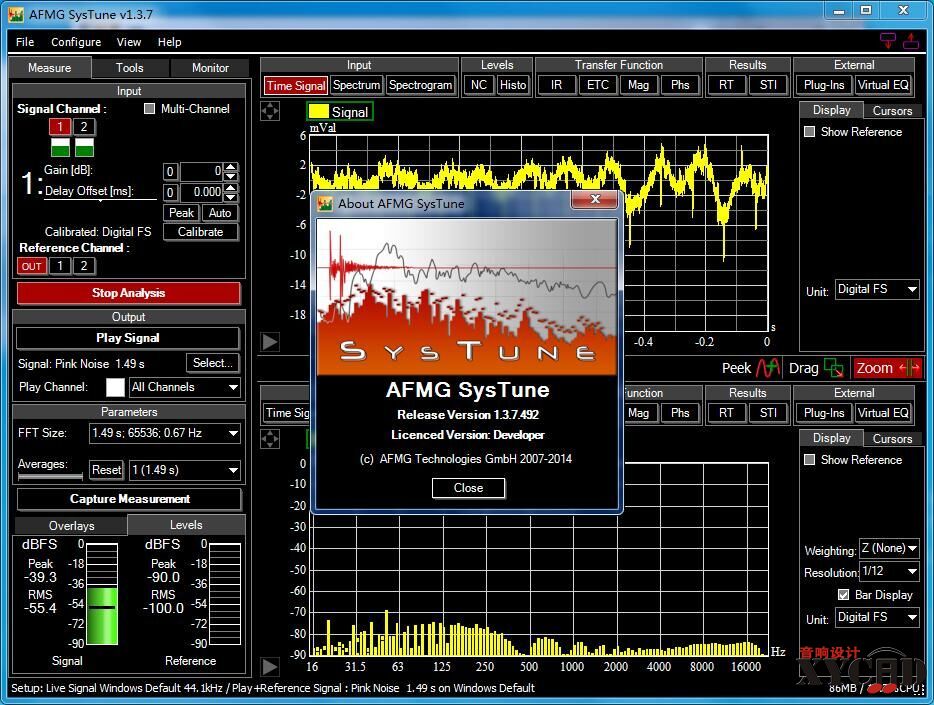
Task: Click the SysTune app icon in title bar
Action: coord(16,14)
